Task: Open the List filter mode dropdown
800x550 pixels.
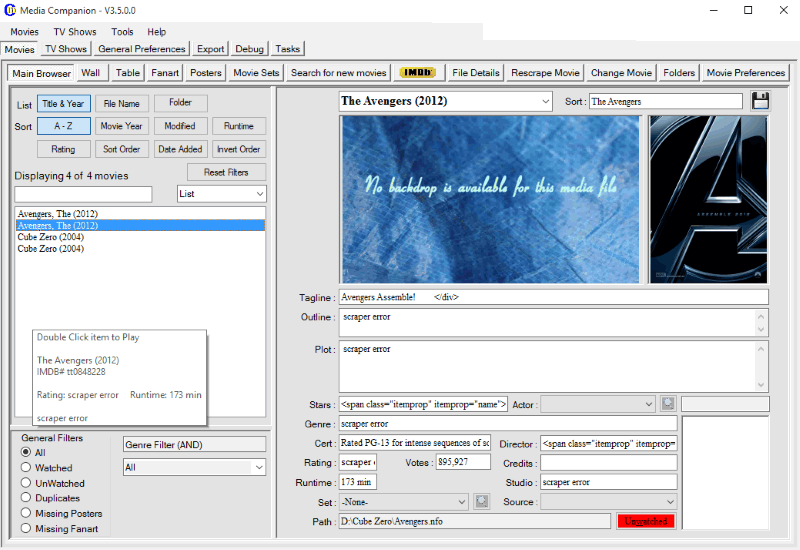Action: tap(222, 194)
